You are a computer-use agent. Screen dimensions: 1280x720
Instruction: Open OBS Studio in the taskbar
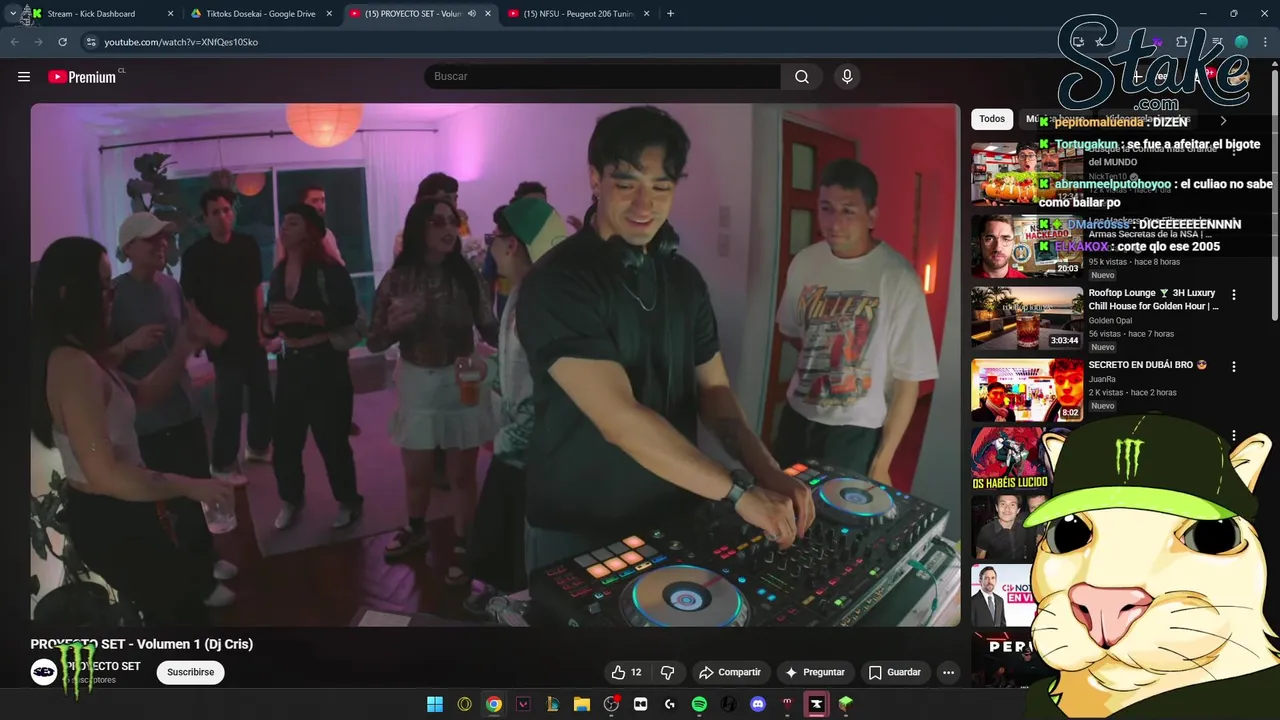point(611,704)
